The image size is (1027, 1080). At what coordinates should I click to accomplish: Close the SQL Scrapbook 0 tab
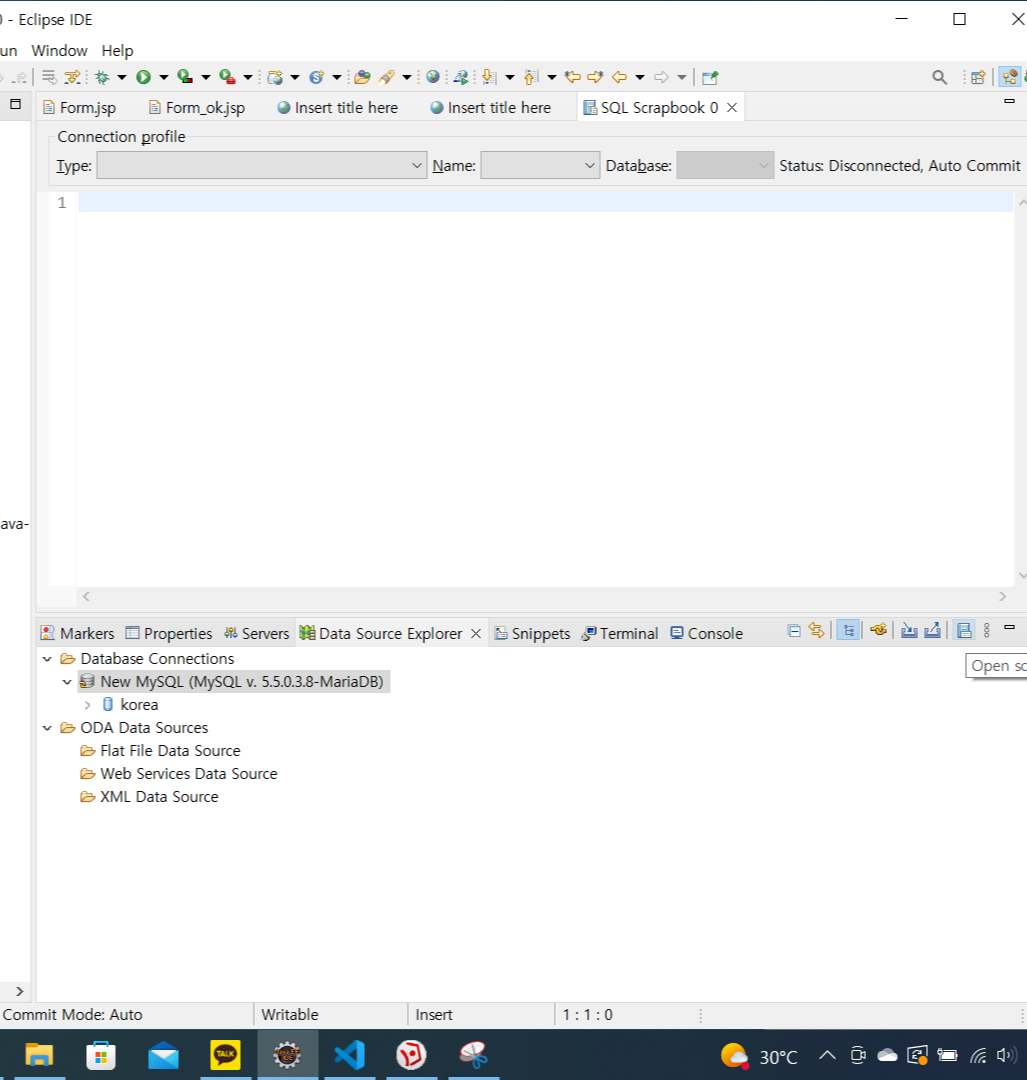tap(732, 107)
